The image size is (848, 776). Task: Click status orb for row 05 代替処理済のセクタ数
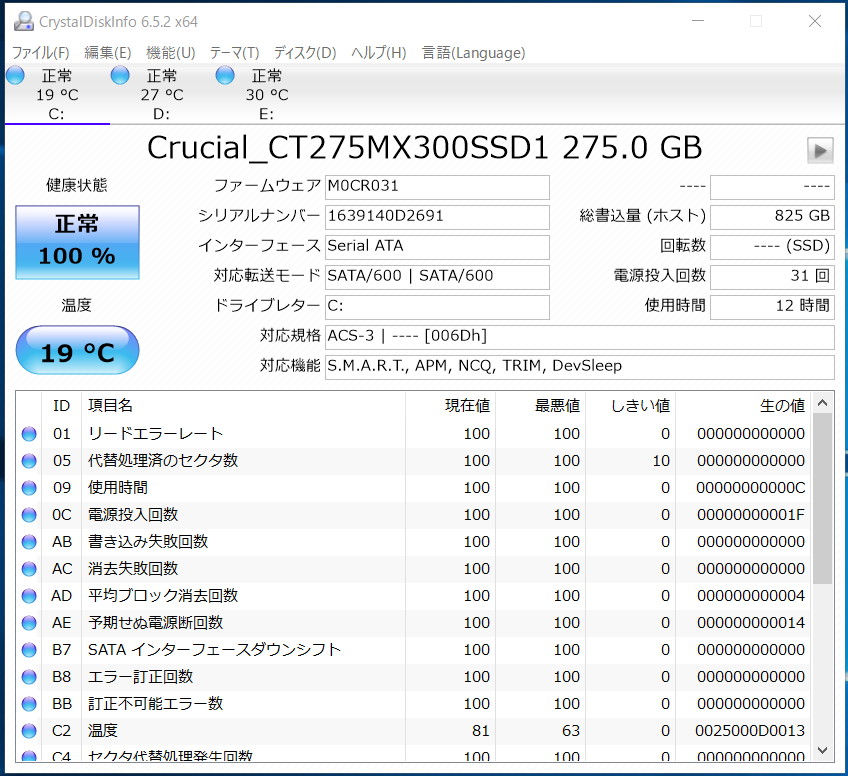click(x=29, y=461)
